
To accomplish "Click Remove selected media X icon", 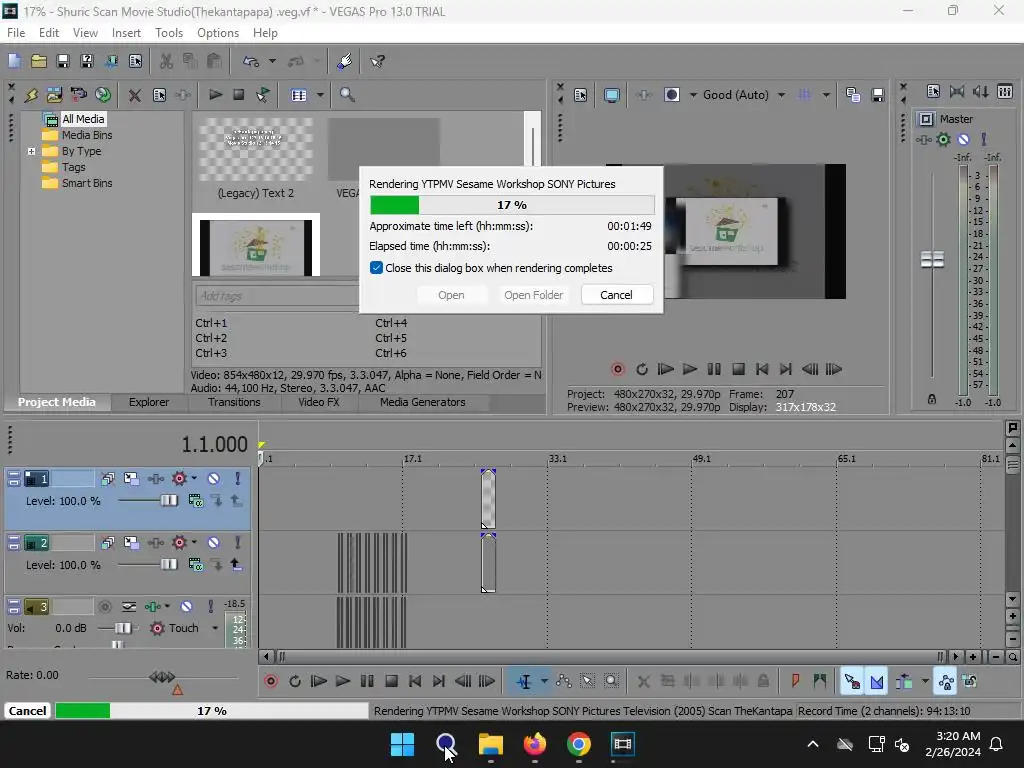I will point(135,95).
